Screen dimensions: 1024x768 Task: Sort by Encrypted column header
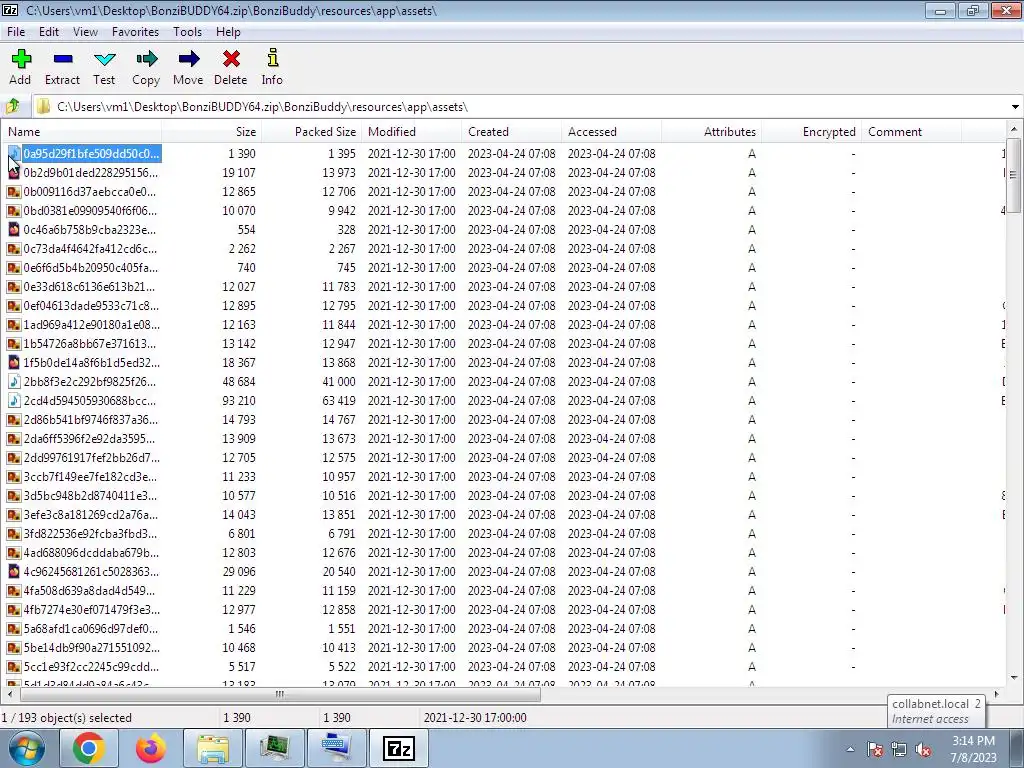811,131
